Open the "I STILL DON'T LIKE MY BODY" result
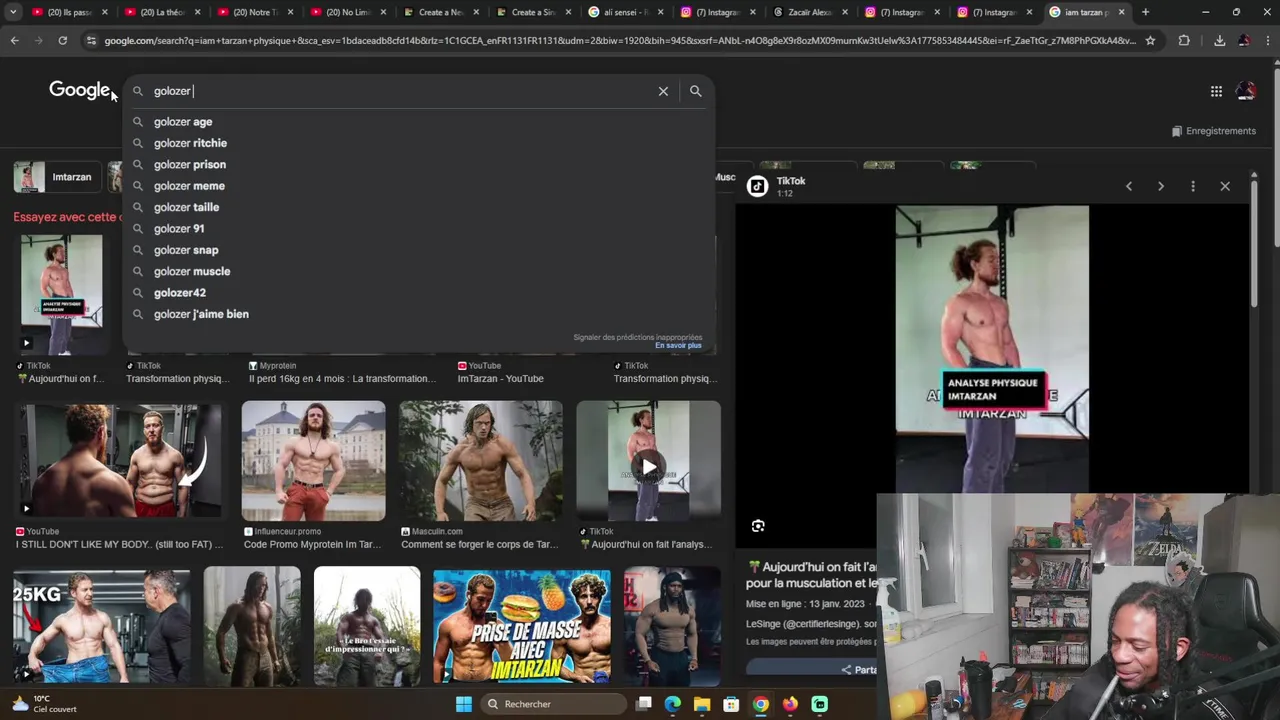The width and height of the screenshot is (1280, 720). pos(120,544)
